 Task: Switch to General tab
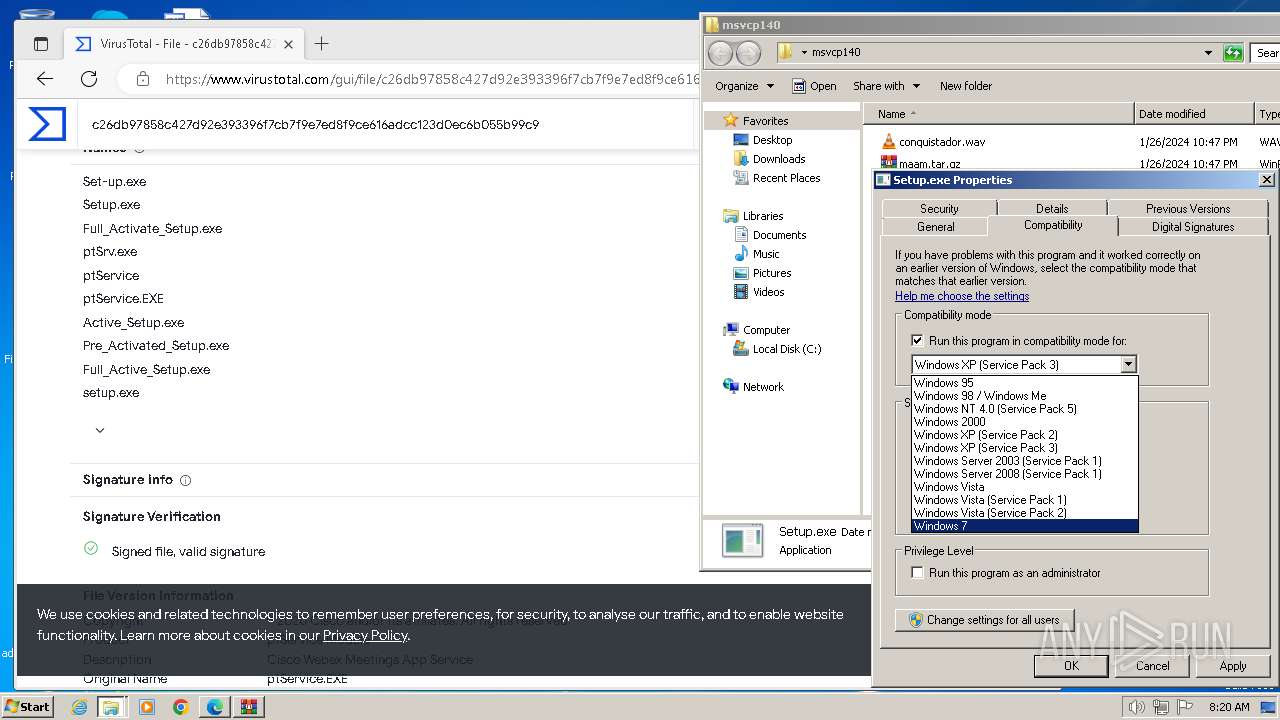tap(936, 227)
